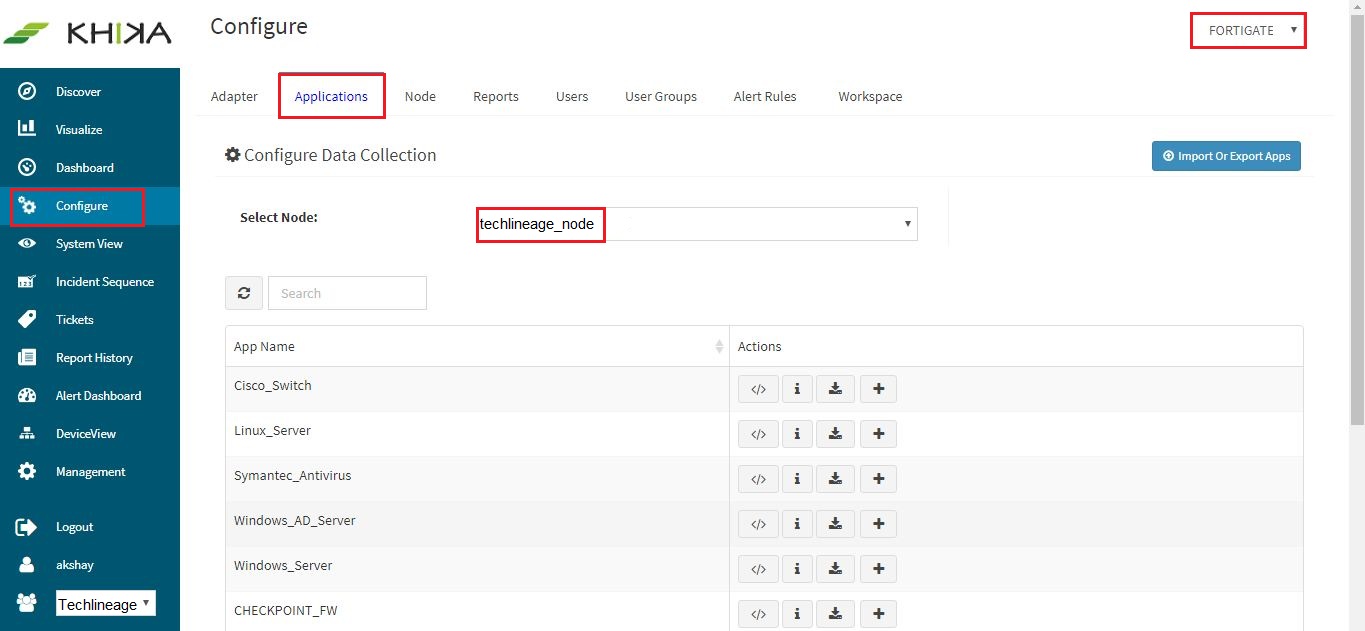Screen dimensions: 1365x631
Task: Click plus icon for Windows_Server
Action: (878, 569)
